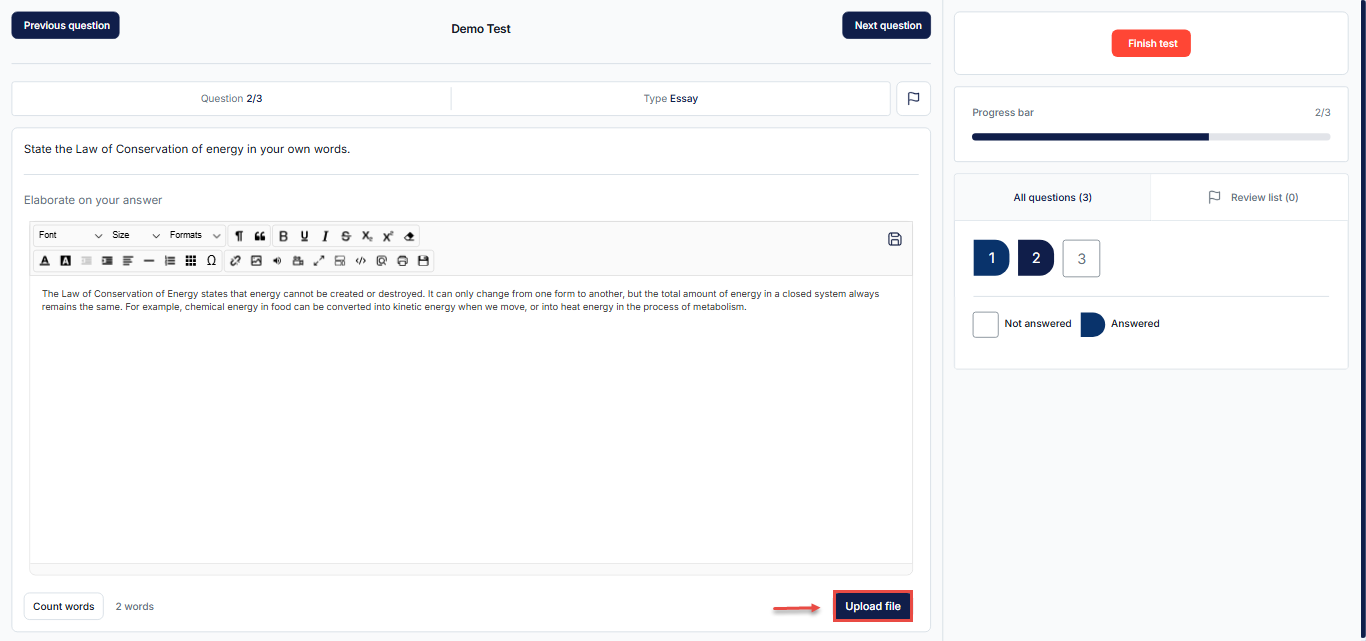This screenshot has width=1366, height=641.
Task: Click the Finish test button
Action: [1151, 43]
